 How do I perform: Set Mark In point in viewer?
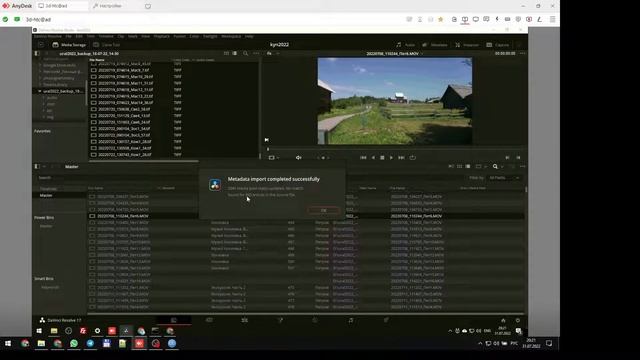[x=507, y=158]
